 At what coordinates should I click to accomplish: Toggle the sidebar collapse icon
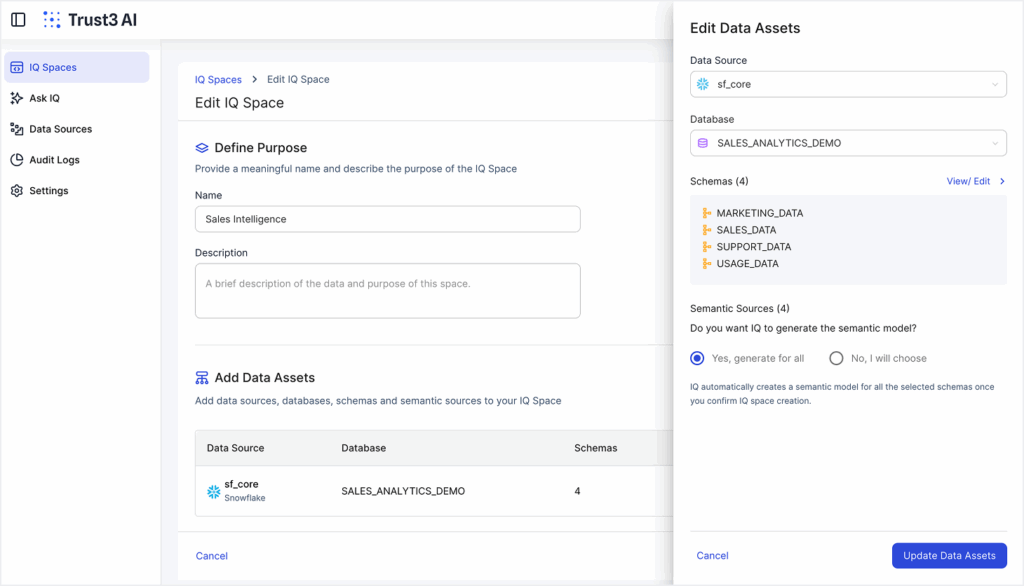pos(18,20)
